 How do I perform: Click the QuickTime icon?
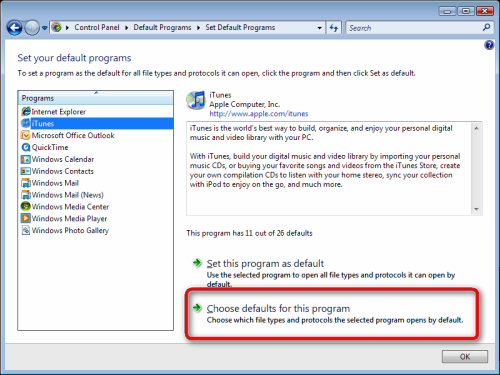point(26,147)
